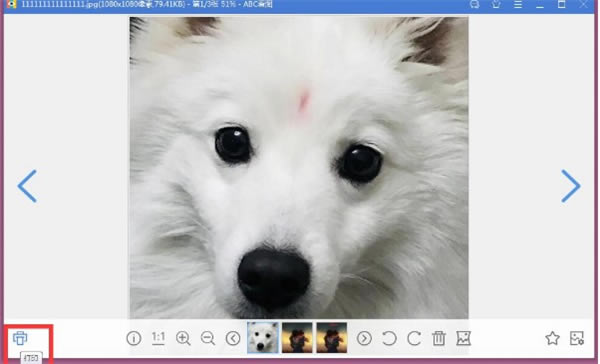Open the hamburger main menu in the title bar
The image size is (600, 364).
(x=518, y=5)
